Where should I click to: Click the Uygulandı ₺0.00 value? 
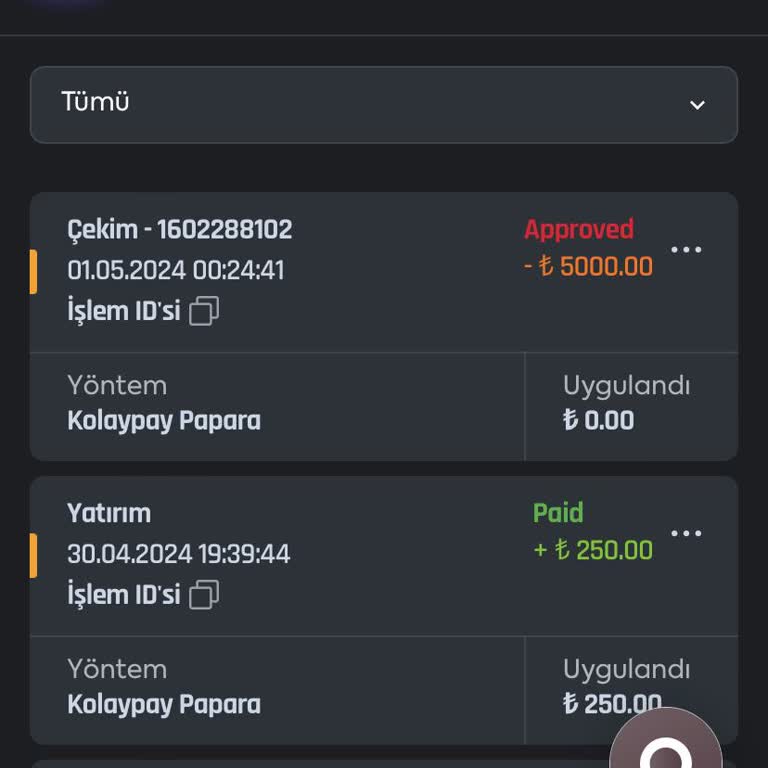(598, 421)
